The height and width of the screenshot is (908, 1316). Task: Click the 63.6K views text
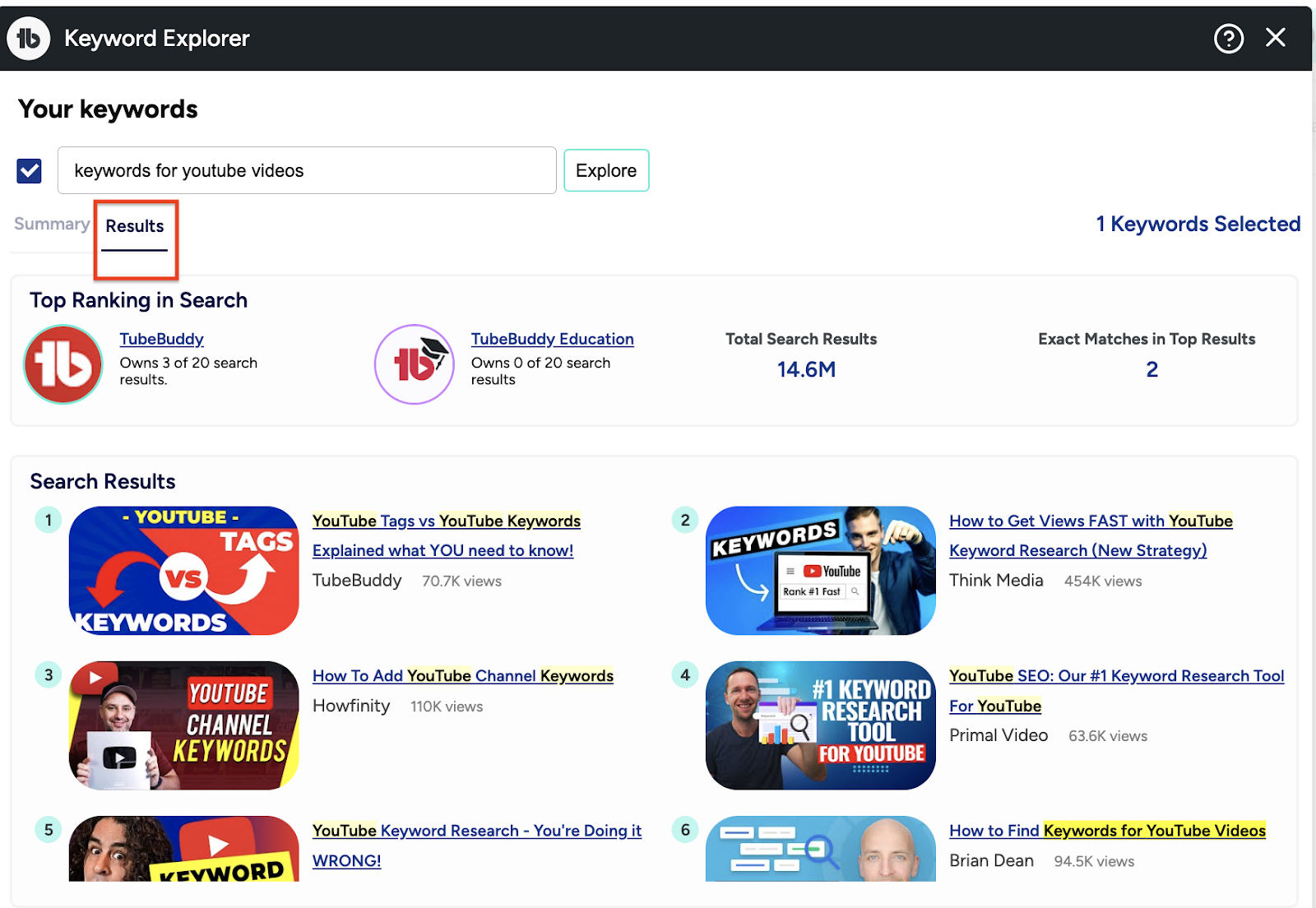[x=1108, y=736]
